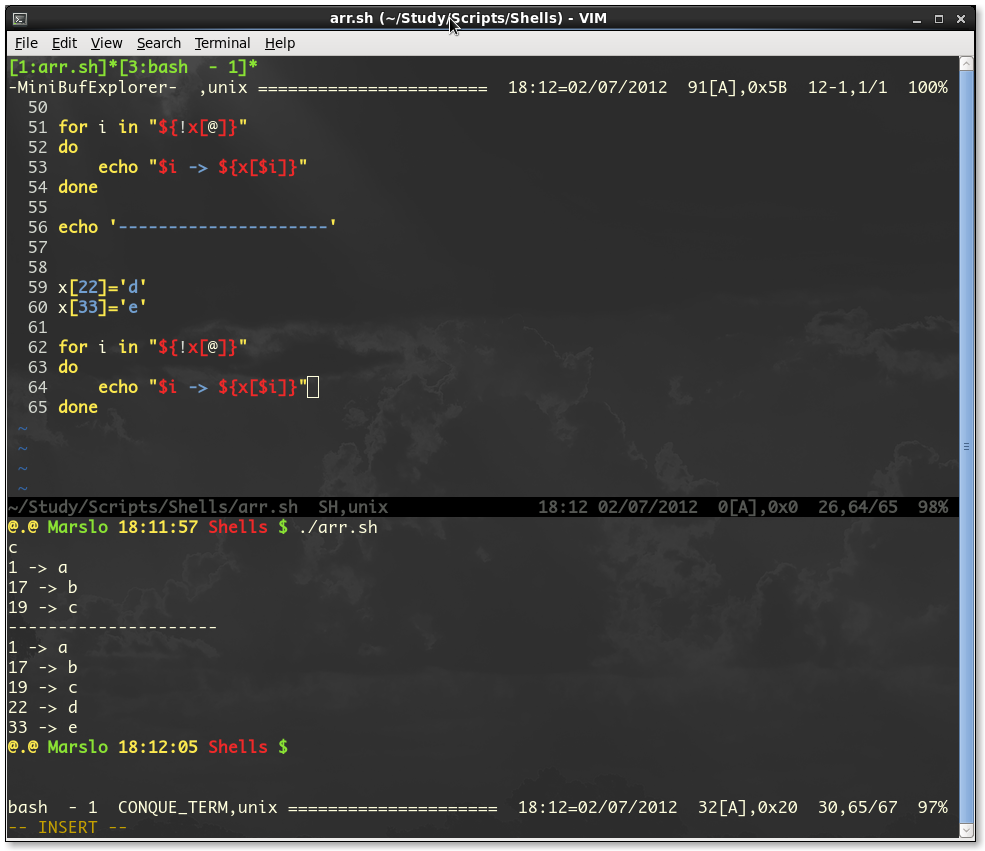Click the '26,64/65' cursor position indicator

point(857,507)
